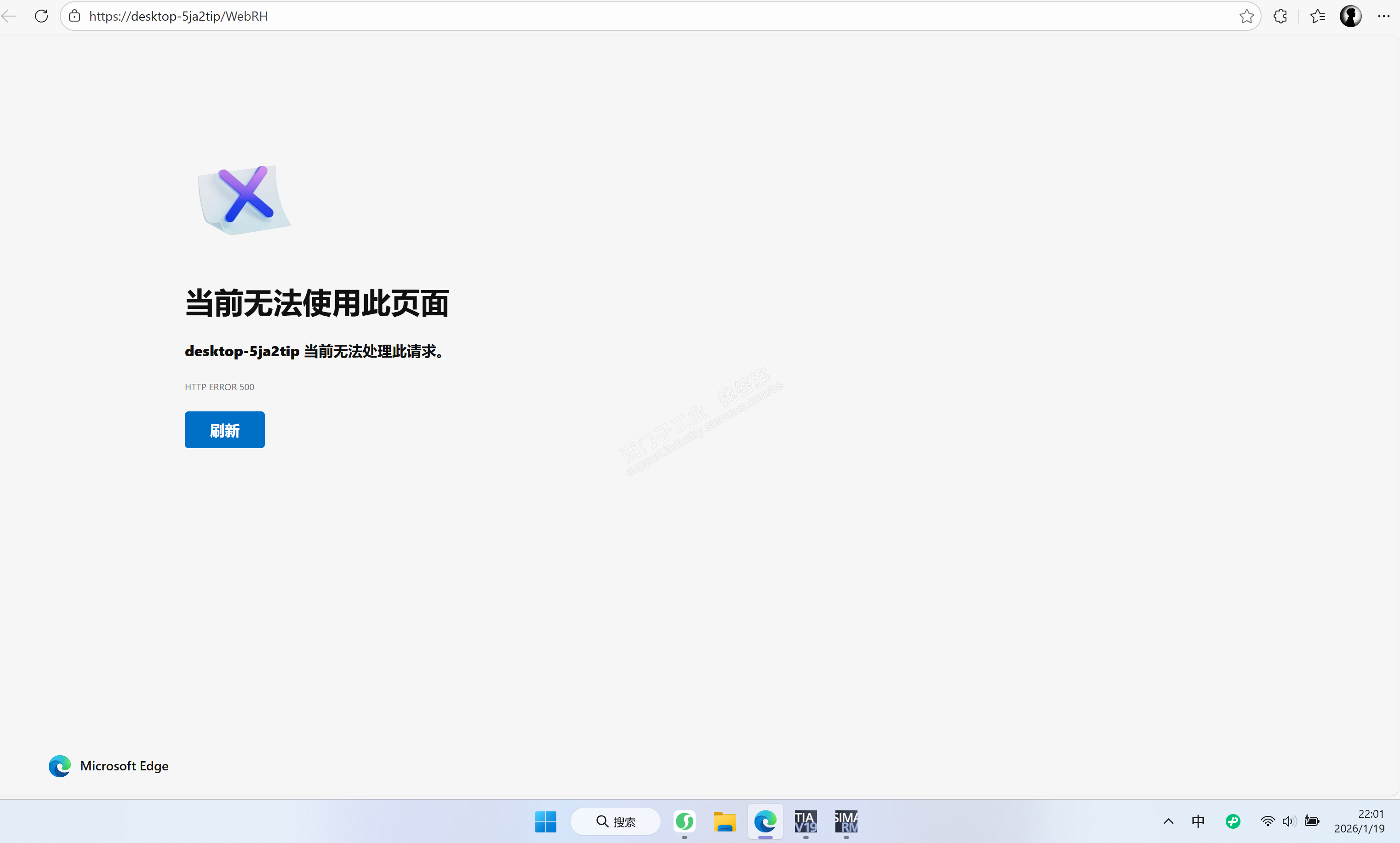Screen dimensions: 1400x843
Task: Click the blue 刷新 refresh button
Action: pyautogui.click(x=224, y=429)
